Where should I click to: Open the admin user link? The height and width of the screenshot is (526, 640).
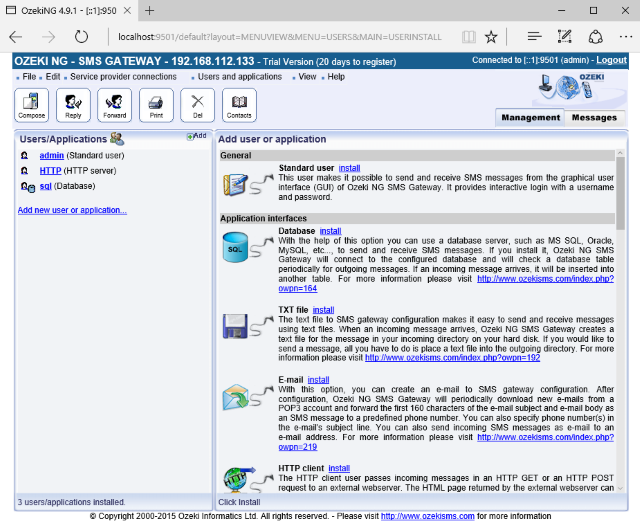point(51,155)
